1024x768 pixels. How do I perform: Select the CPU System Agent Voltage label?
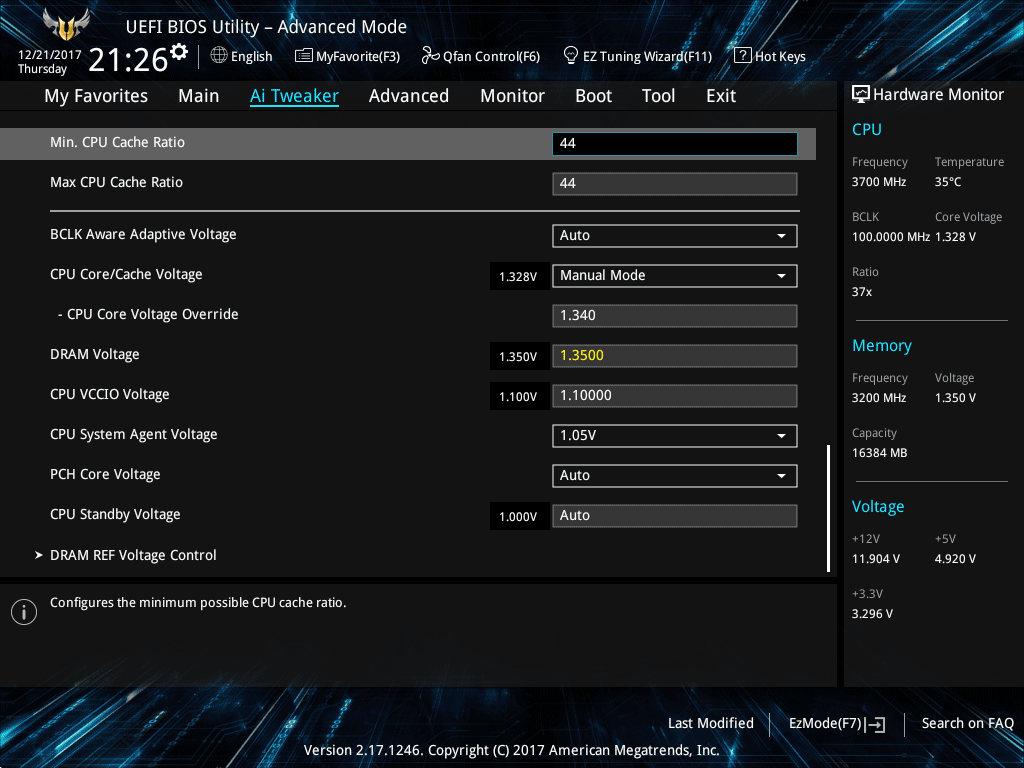pyautogui.click(x=134, y=434)
